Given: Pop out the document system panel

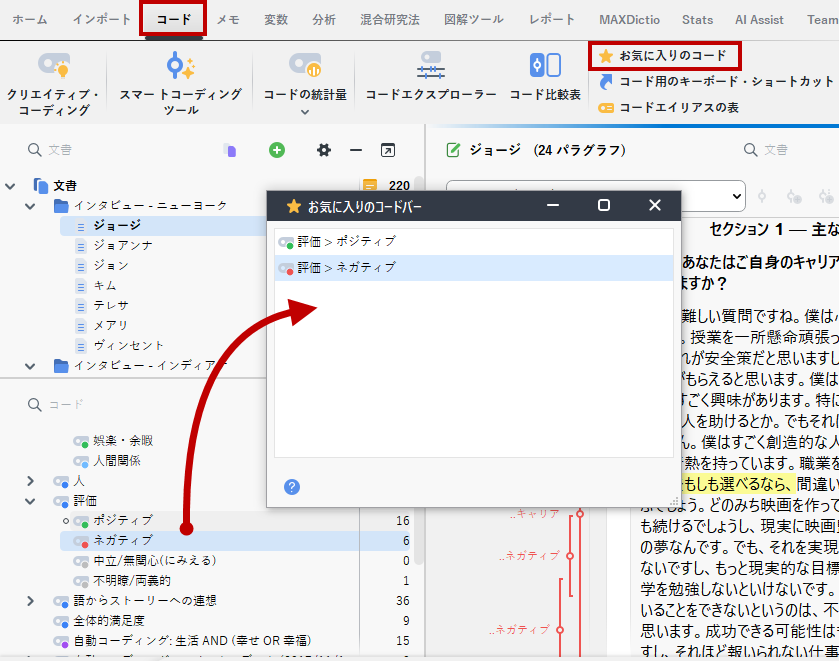Looking at the screenshot, I should point(387,150).
